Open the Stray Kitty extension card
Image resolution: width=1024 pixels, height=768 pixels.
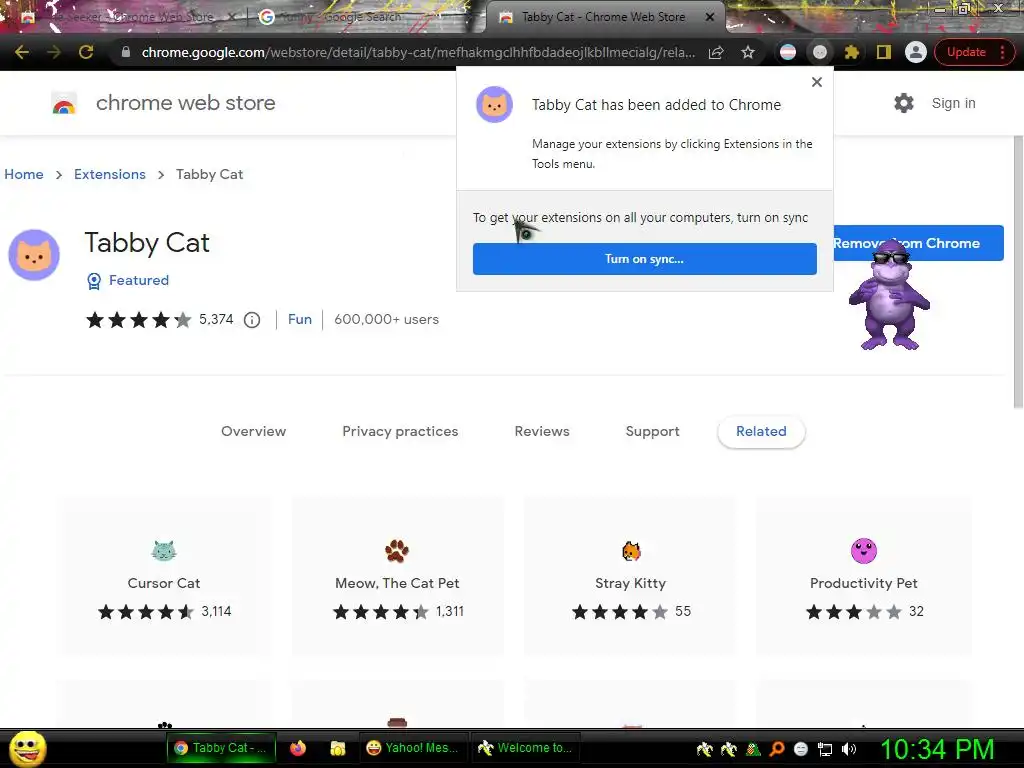[x=631, y=577]
